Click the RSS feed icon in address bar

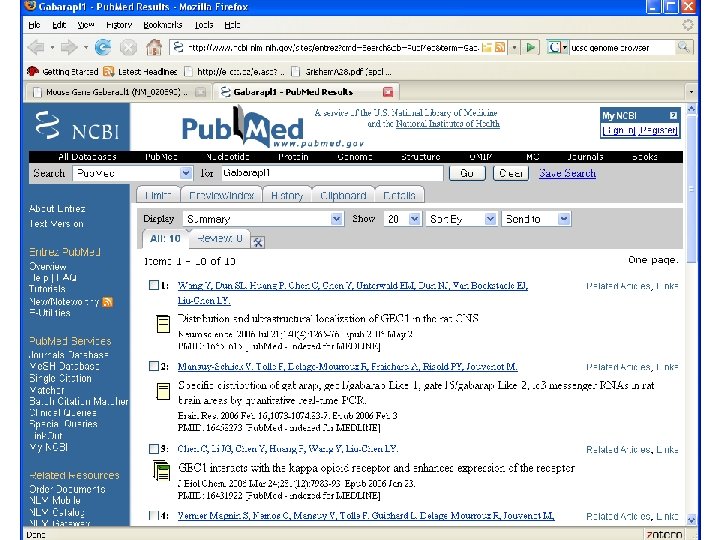(500, 47)
